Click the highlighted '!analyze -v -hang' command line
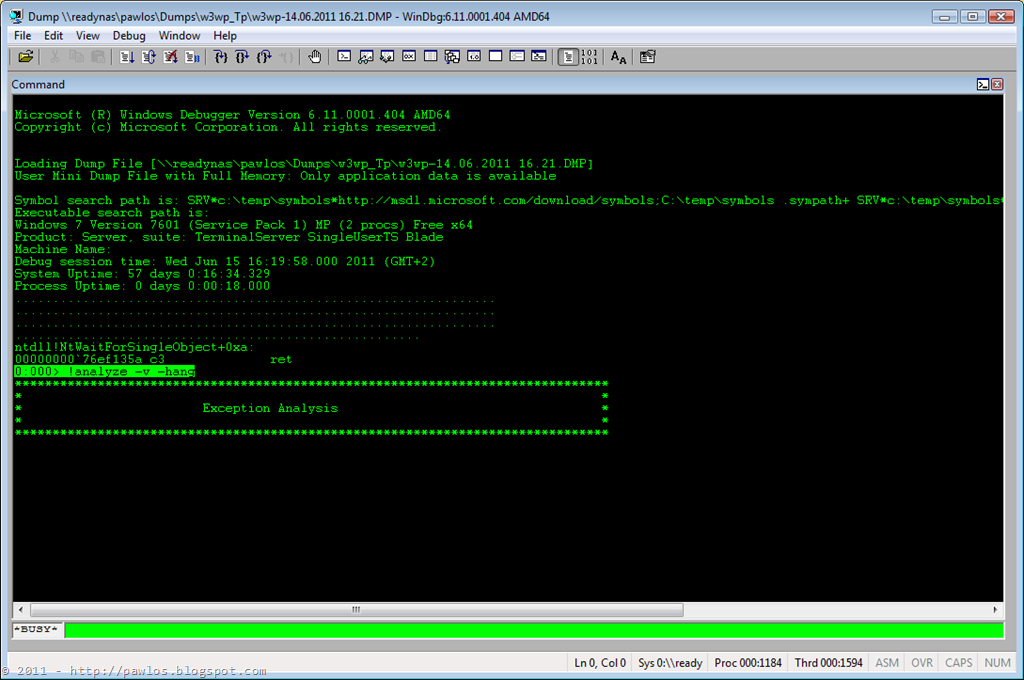Image resolution: width=1024 pixels, height=680 pixels. 104,371
